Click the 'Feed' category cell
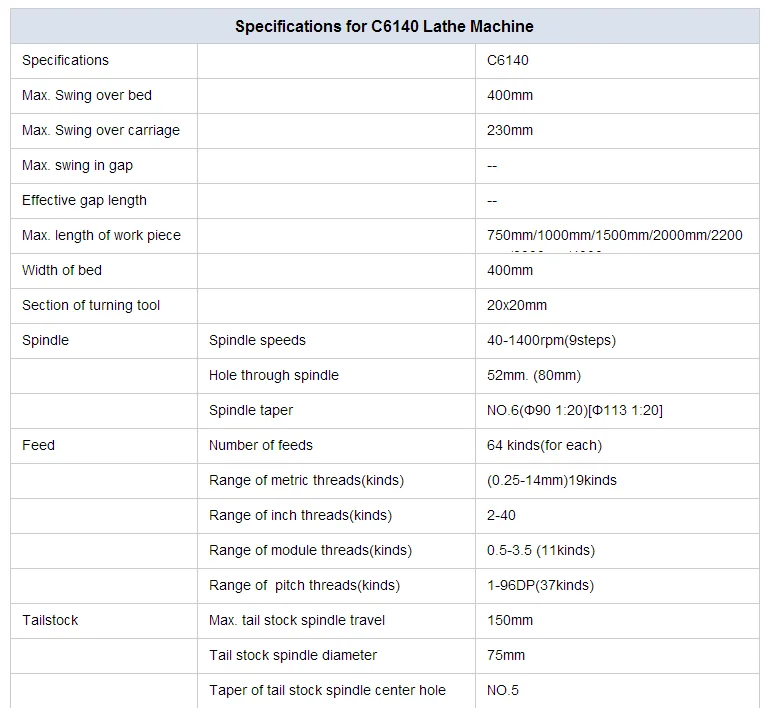Screen dimensions: 771x708 (38, 445)
